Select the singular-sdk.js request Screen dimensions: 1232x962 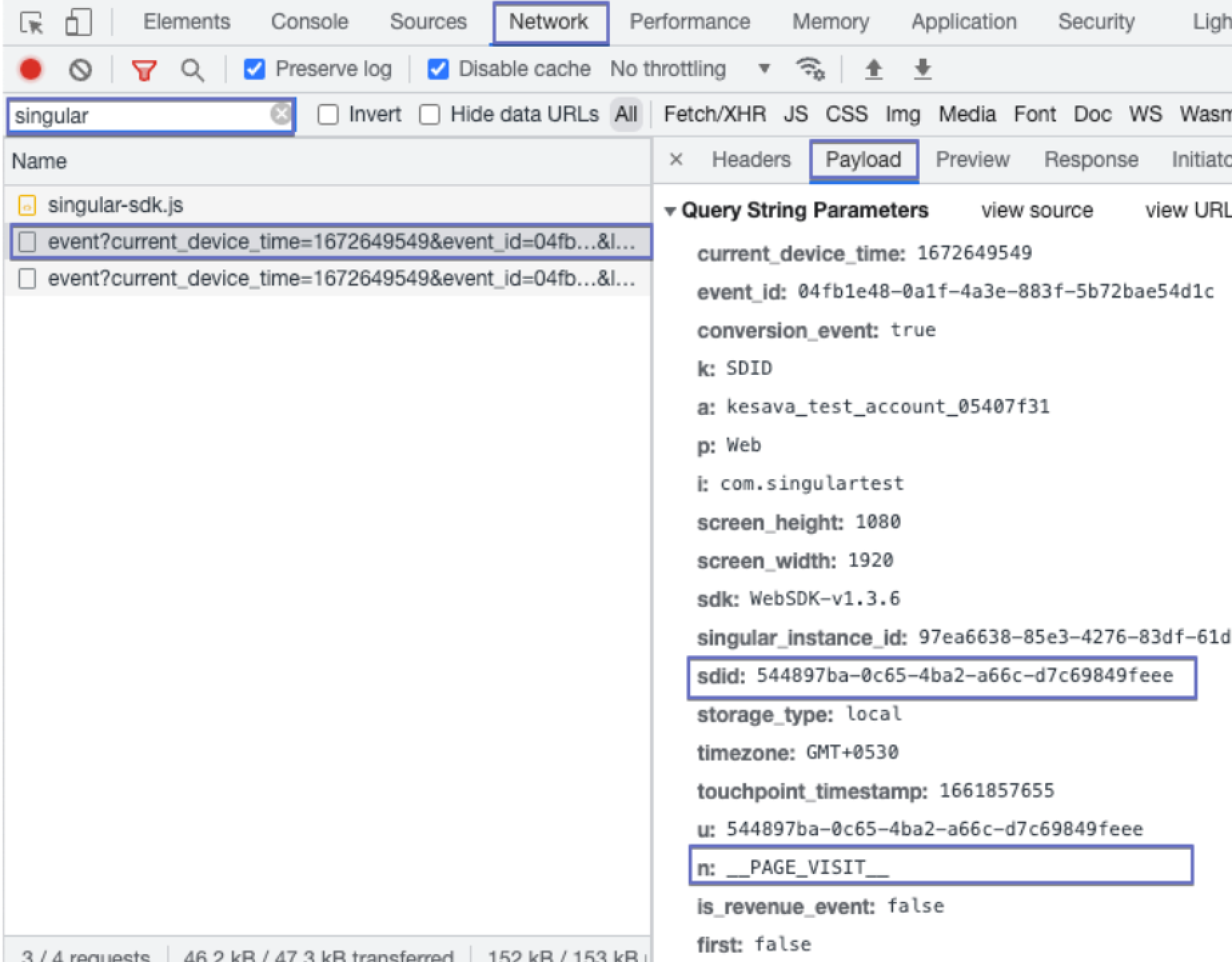coord(115,205)
